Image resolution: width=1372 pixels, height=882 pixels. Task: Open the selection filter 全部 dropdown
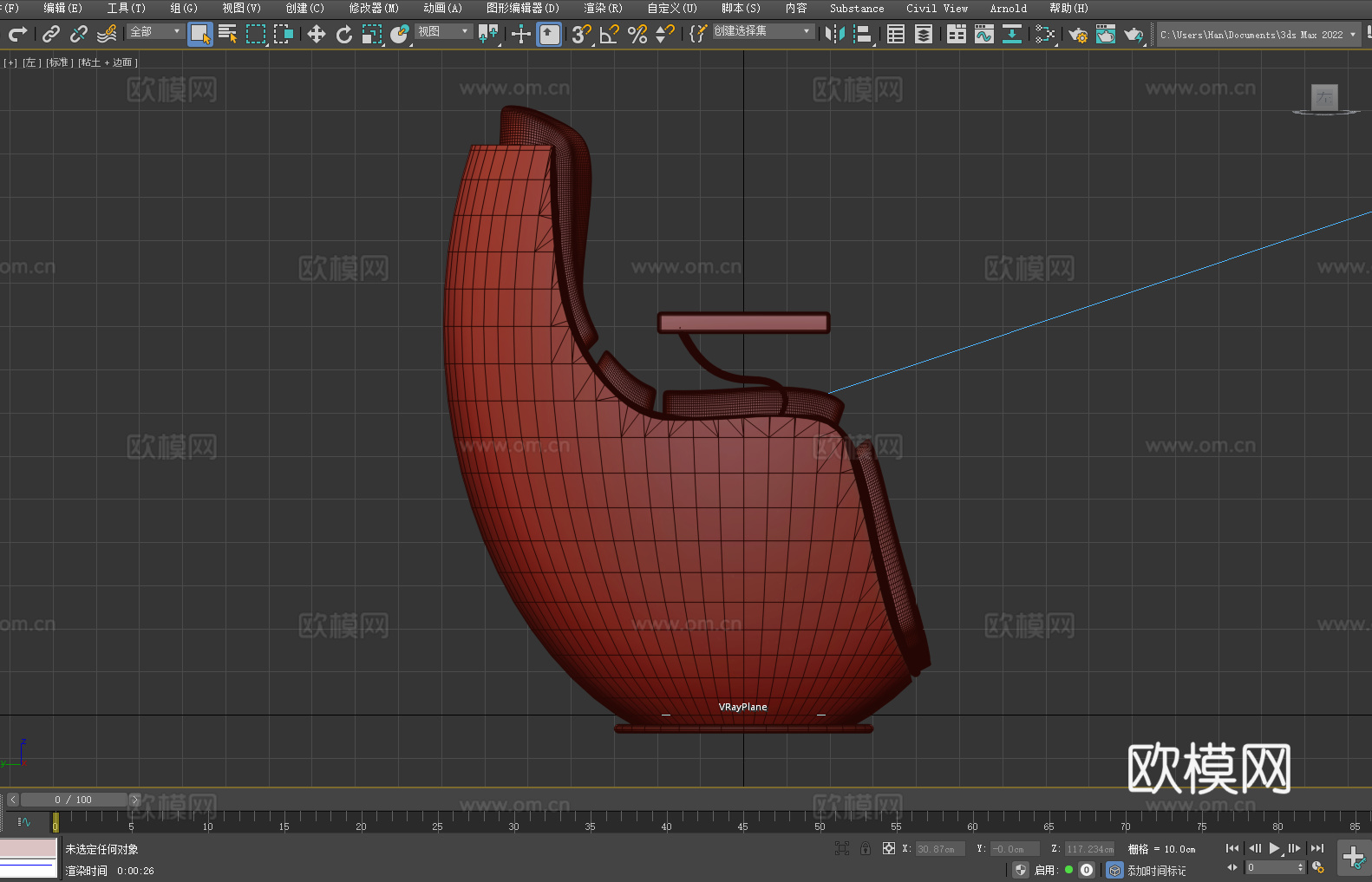(155, 31)
